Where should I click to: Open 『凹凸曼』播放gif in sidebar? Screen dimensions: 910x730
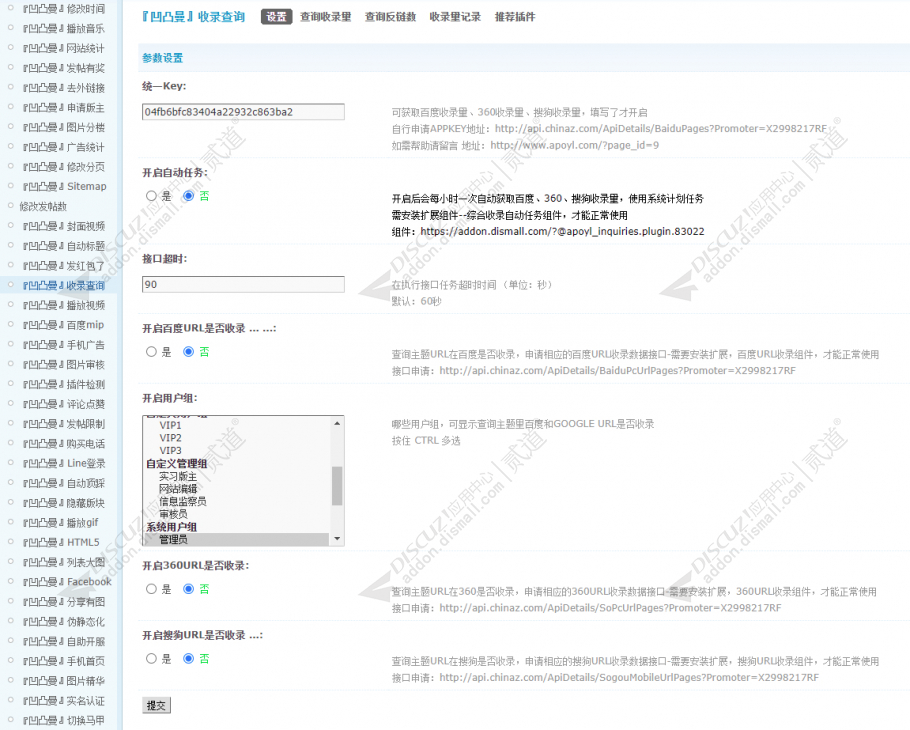[60, 522]
